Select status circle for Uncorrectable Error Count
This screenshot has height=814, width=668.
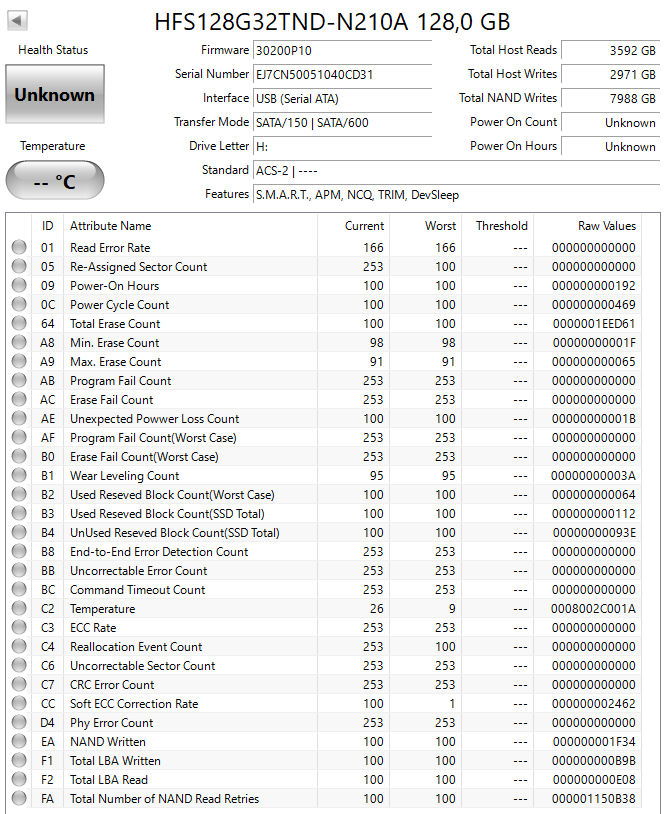tap(19, 571)
